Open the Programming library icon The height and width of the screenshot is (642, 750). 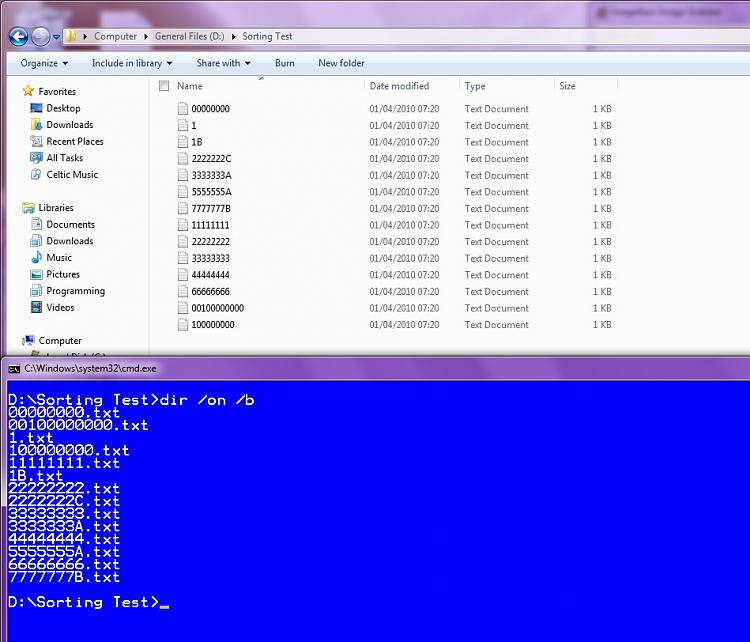click(36, 290)
